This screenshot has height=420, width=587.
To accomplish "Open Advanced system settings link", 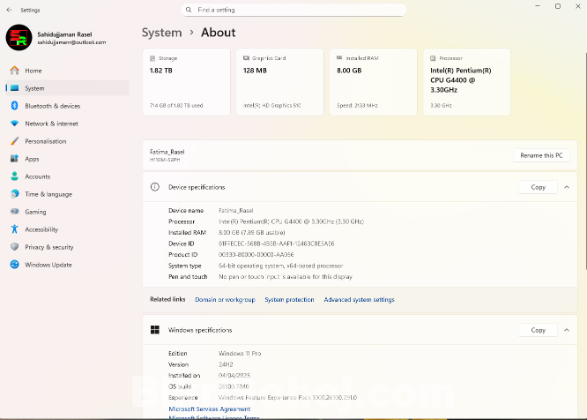I will [x=359, y=299].
